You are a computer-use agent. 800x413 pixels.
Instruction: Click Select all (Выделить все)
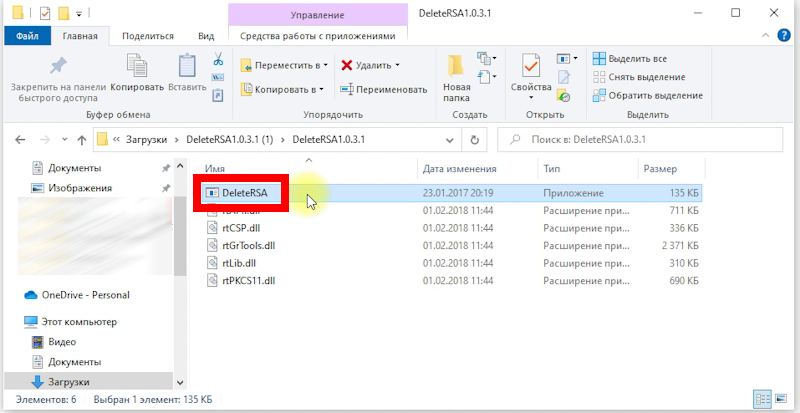pyautogui.click(x=636, y=59)
